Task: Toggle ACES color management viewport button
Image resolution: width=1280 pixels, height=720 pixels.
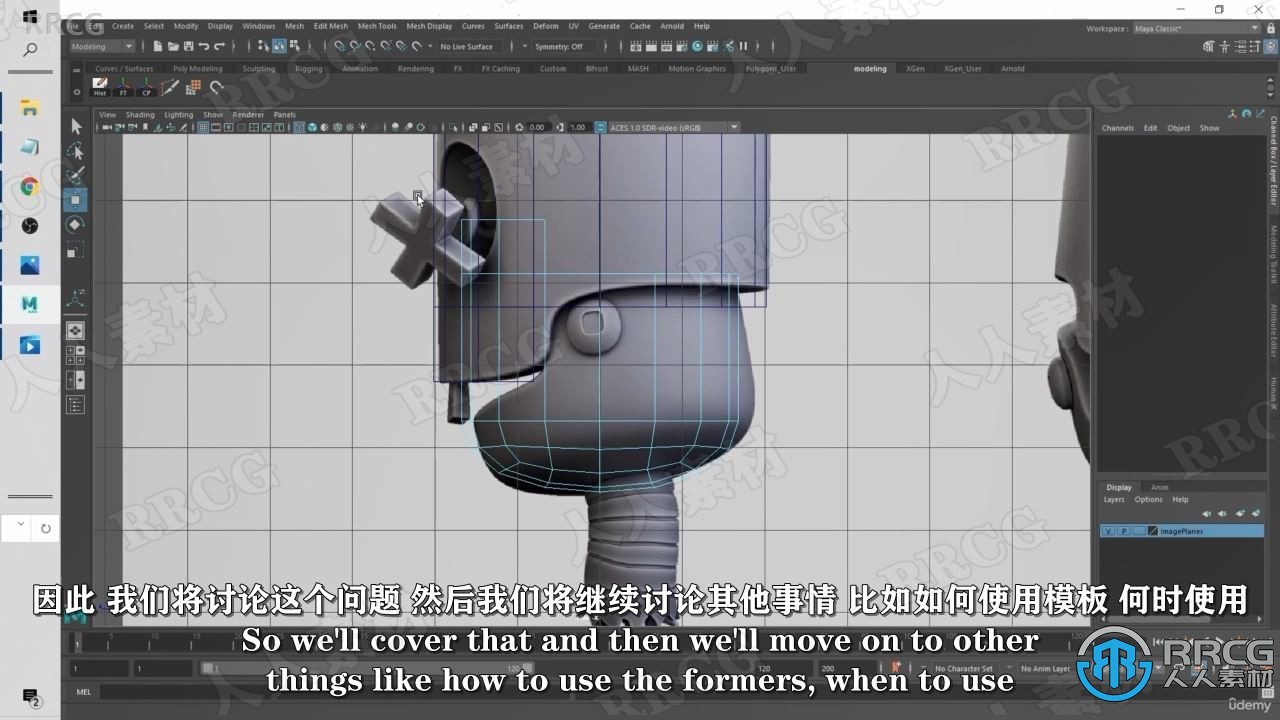Action: point(600,127)
